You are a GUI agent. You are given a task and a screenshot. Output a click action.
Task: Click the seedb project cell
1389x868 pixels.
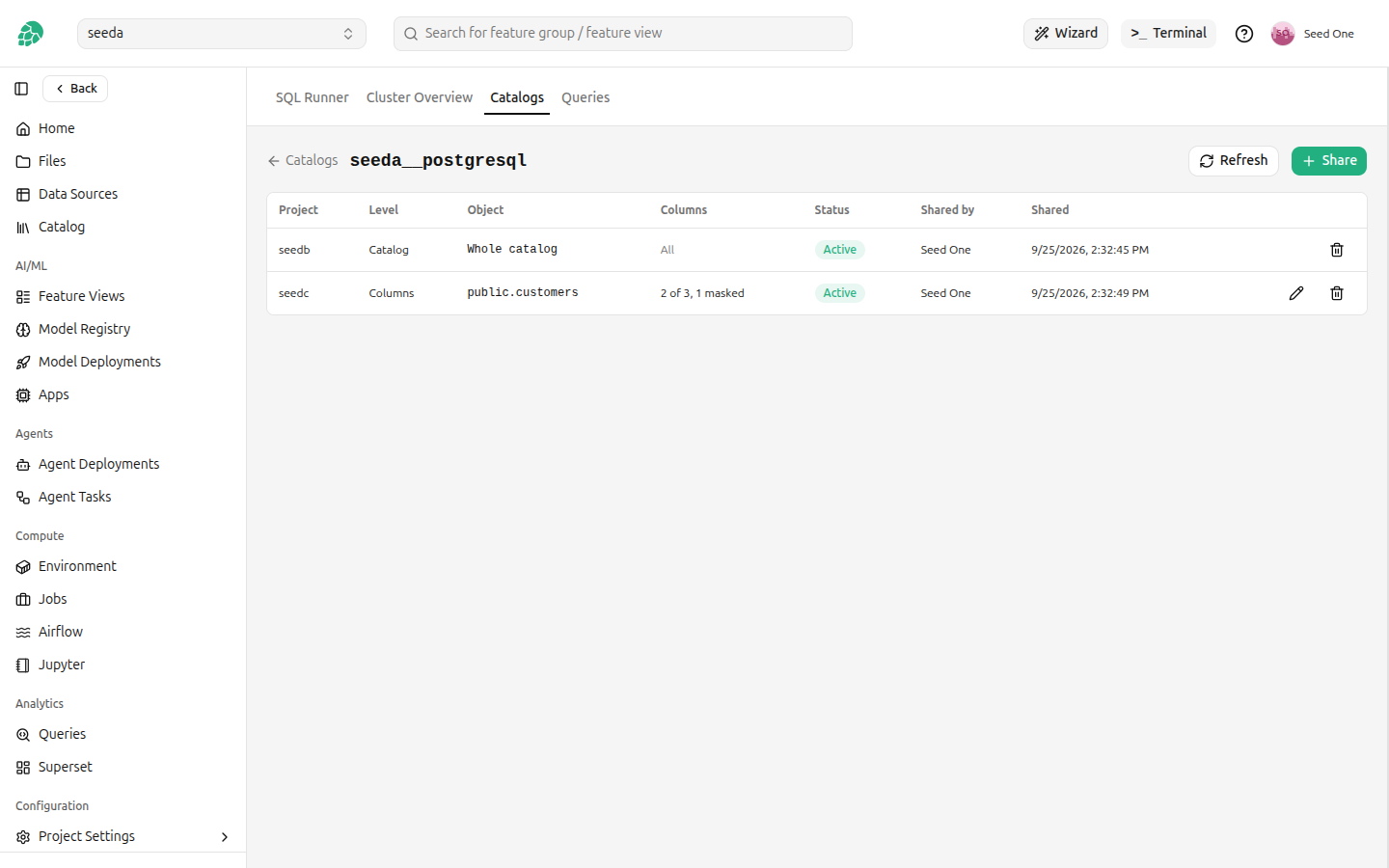(x=294, y=250)
